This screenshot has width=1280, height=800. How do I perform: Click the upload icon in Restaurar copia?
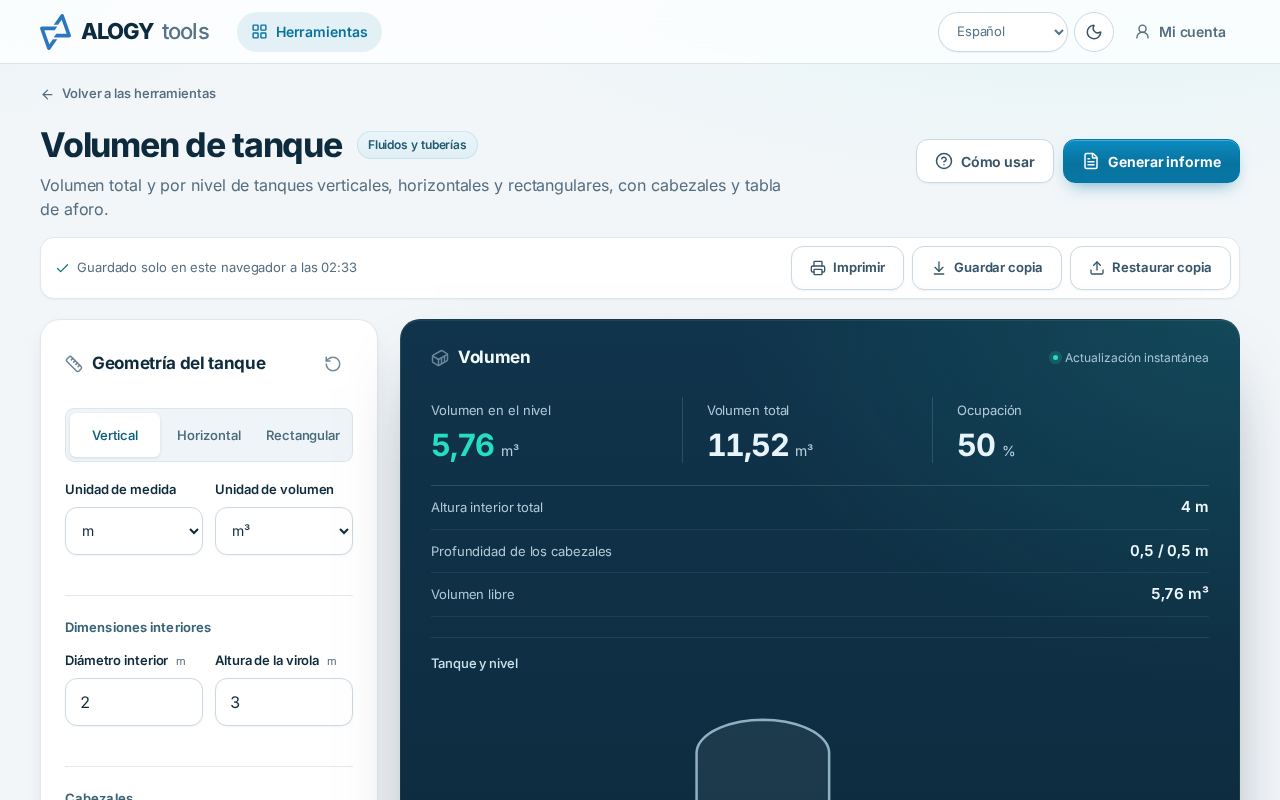point(1097,268)
